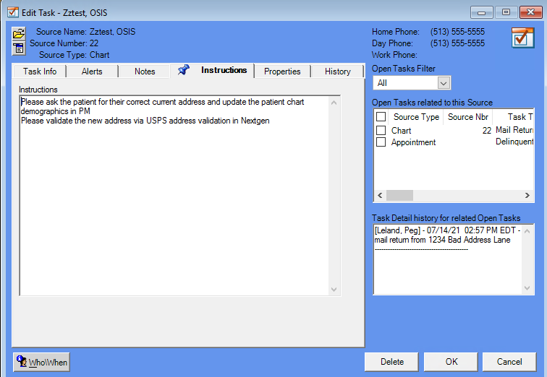The width and height of the screenshot is (547, 377).
Task: Close the Edit Task window
Action: [530, 13]
